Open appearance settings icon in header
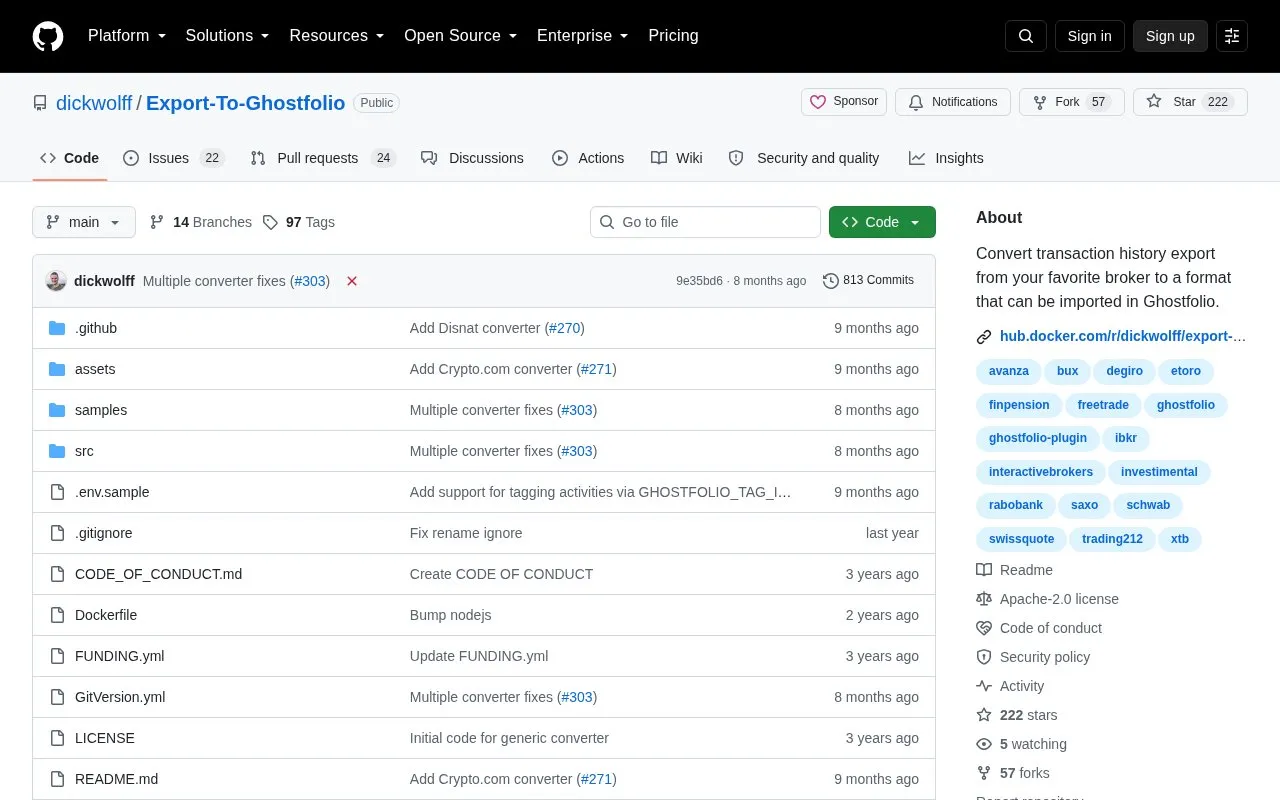1280x800 pixels. [1232, 36]
